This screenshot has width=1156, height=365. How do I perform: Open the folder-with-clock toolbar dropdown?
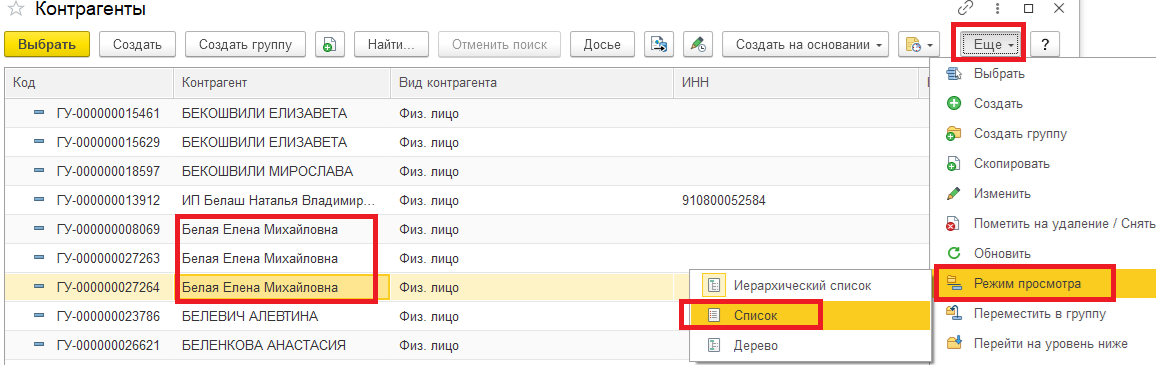tap(919, 44)
